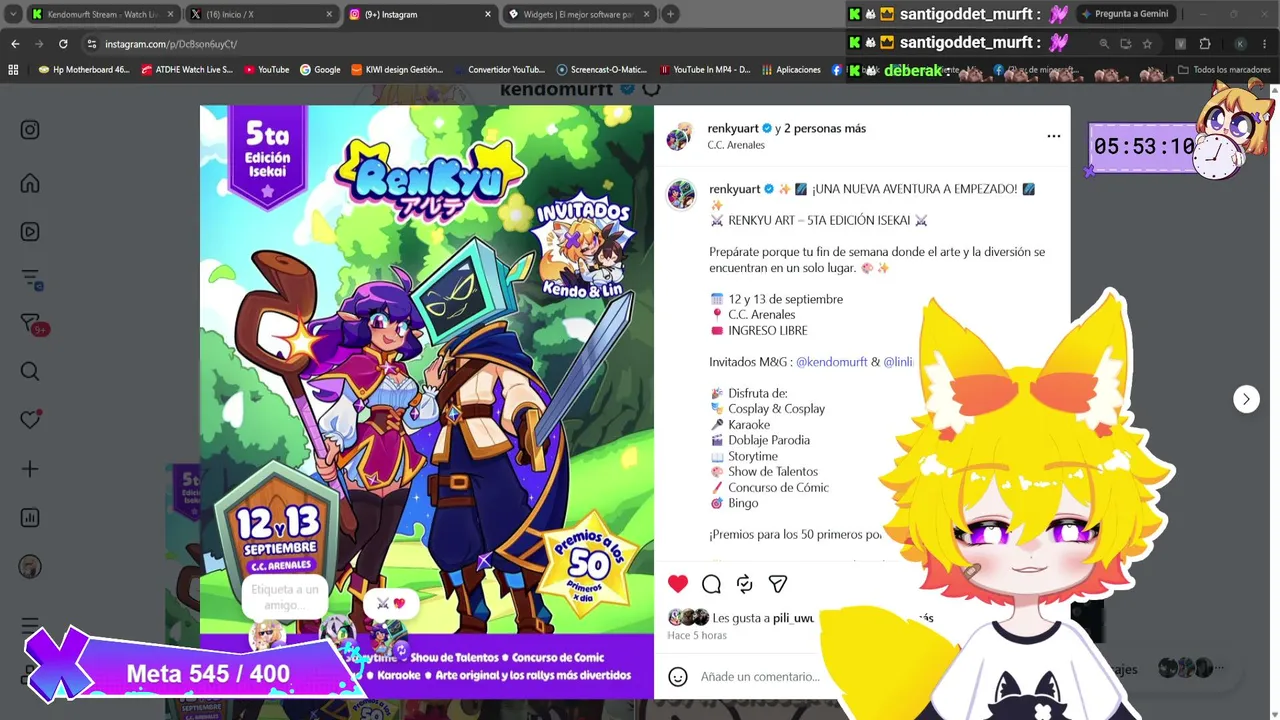Open renkyuart avatar in post header
The height and width of the screenshot is (720, 1280).
point(679,137)
